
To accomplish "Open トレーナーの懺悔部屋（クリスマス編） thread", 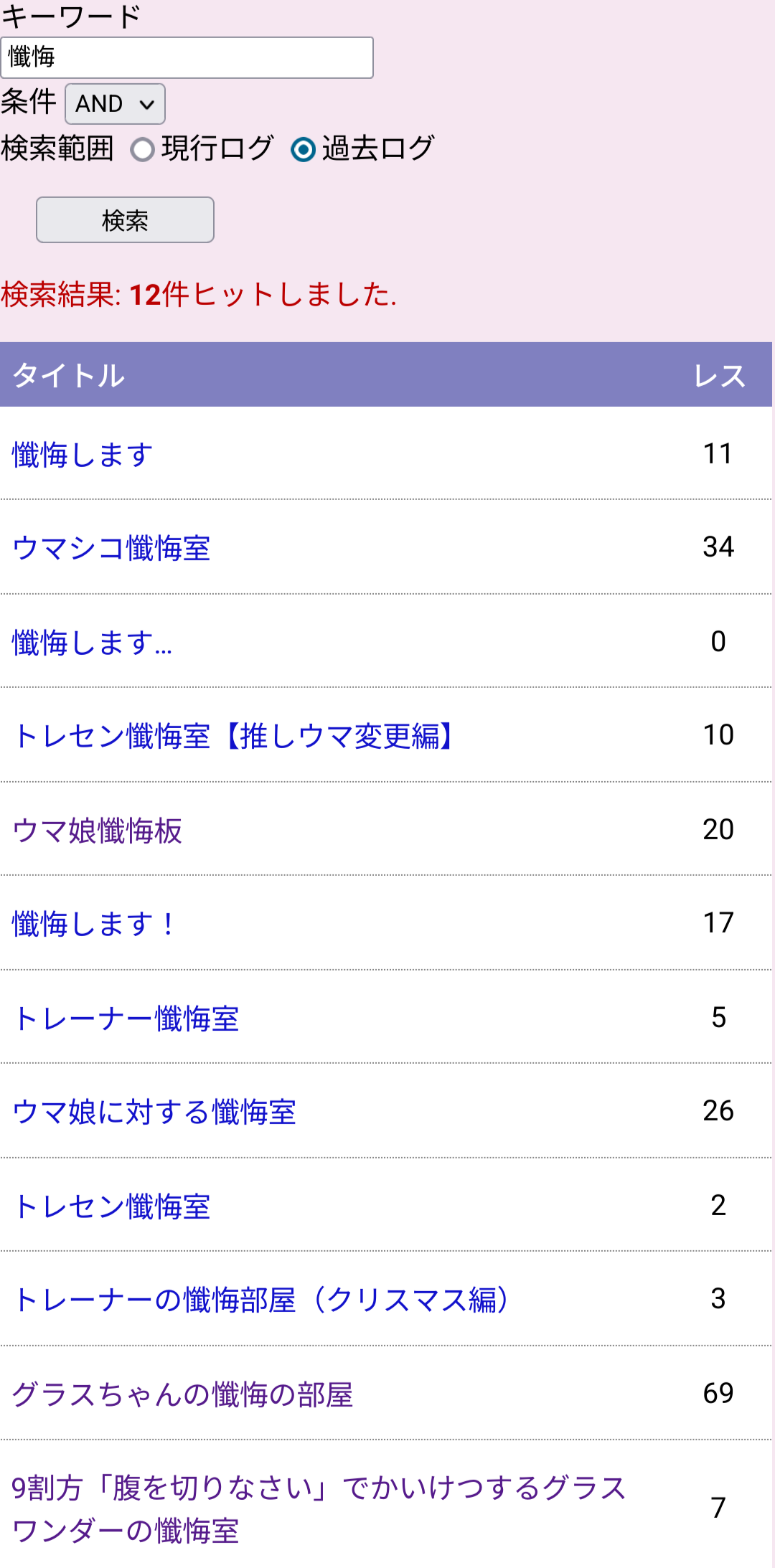I will [x=262, y=1300].
